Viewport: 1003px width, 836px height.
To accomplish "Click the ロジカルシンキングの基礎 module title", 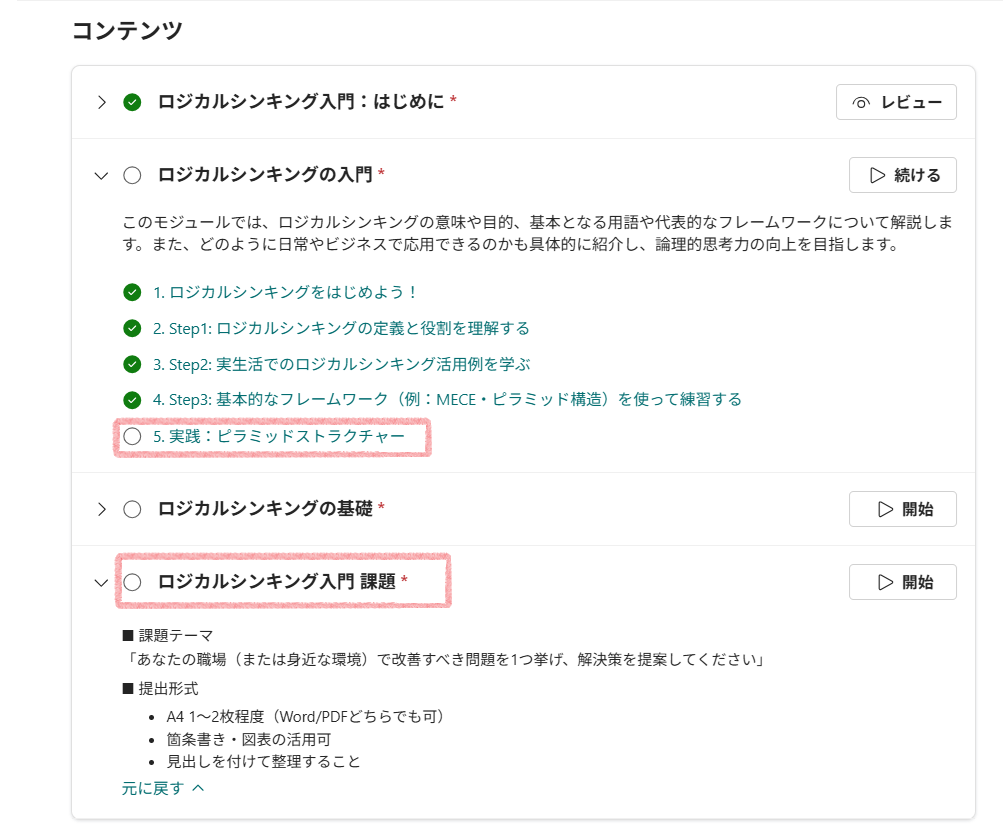I will pyautogui.click(x=265, y=509).
